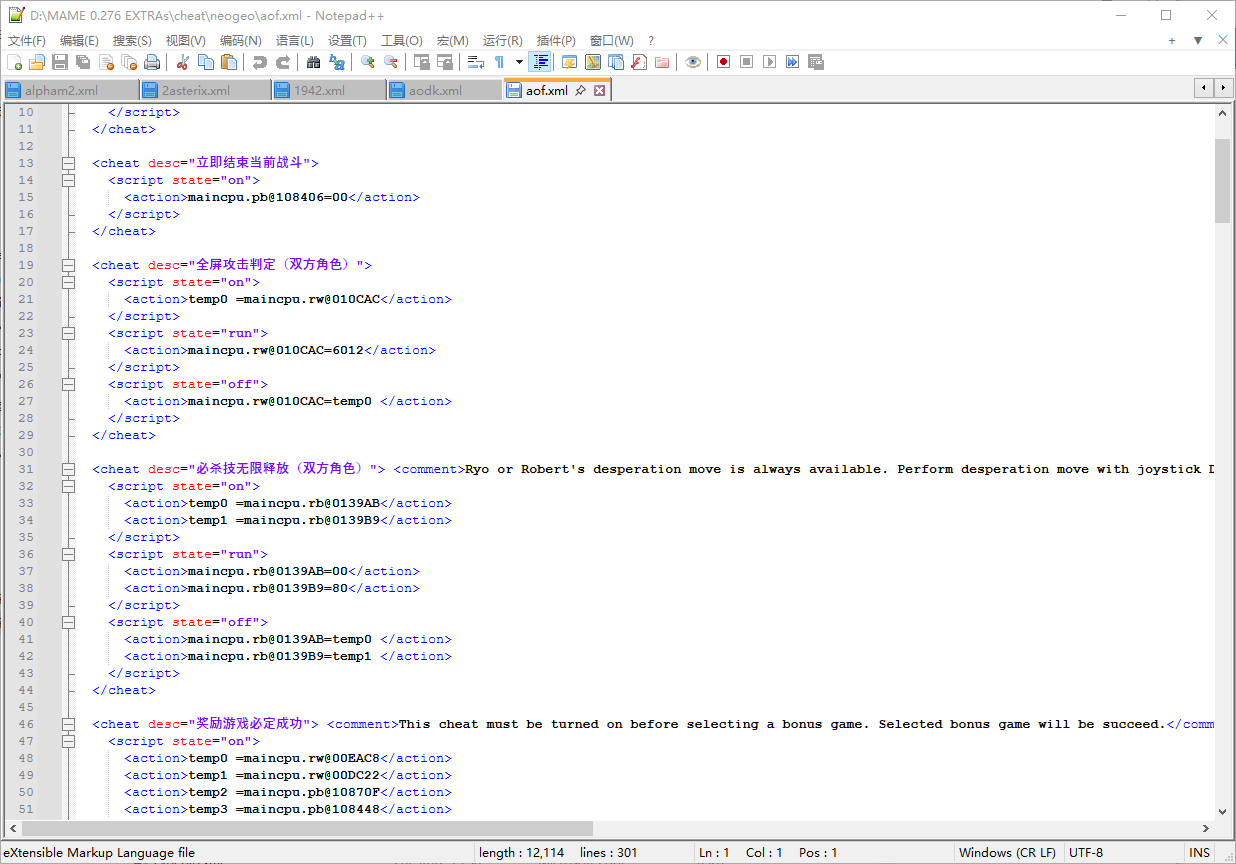Save the current file via toolbar

[60, 62]
